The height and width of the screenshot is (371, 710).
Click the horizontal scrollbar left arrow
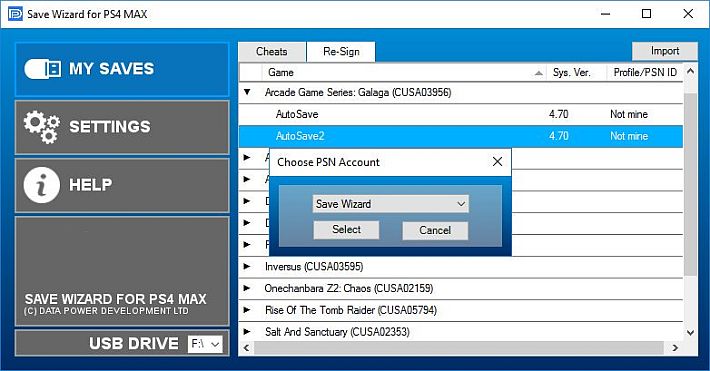point(247,348)
